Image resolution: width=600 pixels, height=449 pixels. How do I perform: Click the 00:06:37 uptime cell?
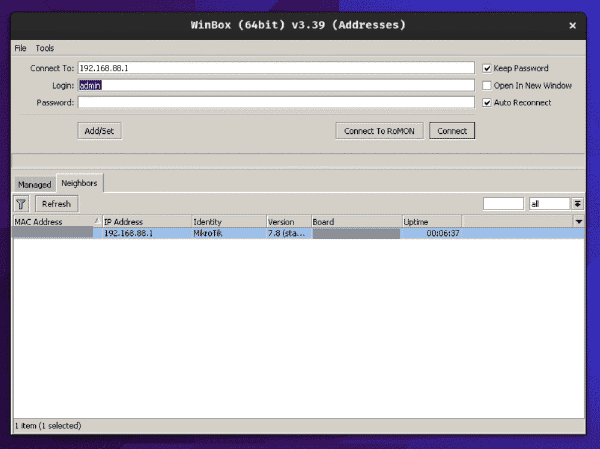(x=432, y=233)
